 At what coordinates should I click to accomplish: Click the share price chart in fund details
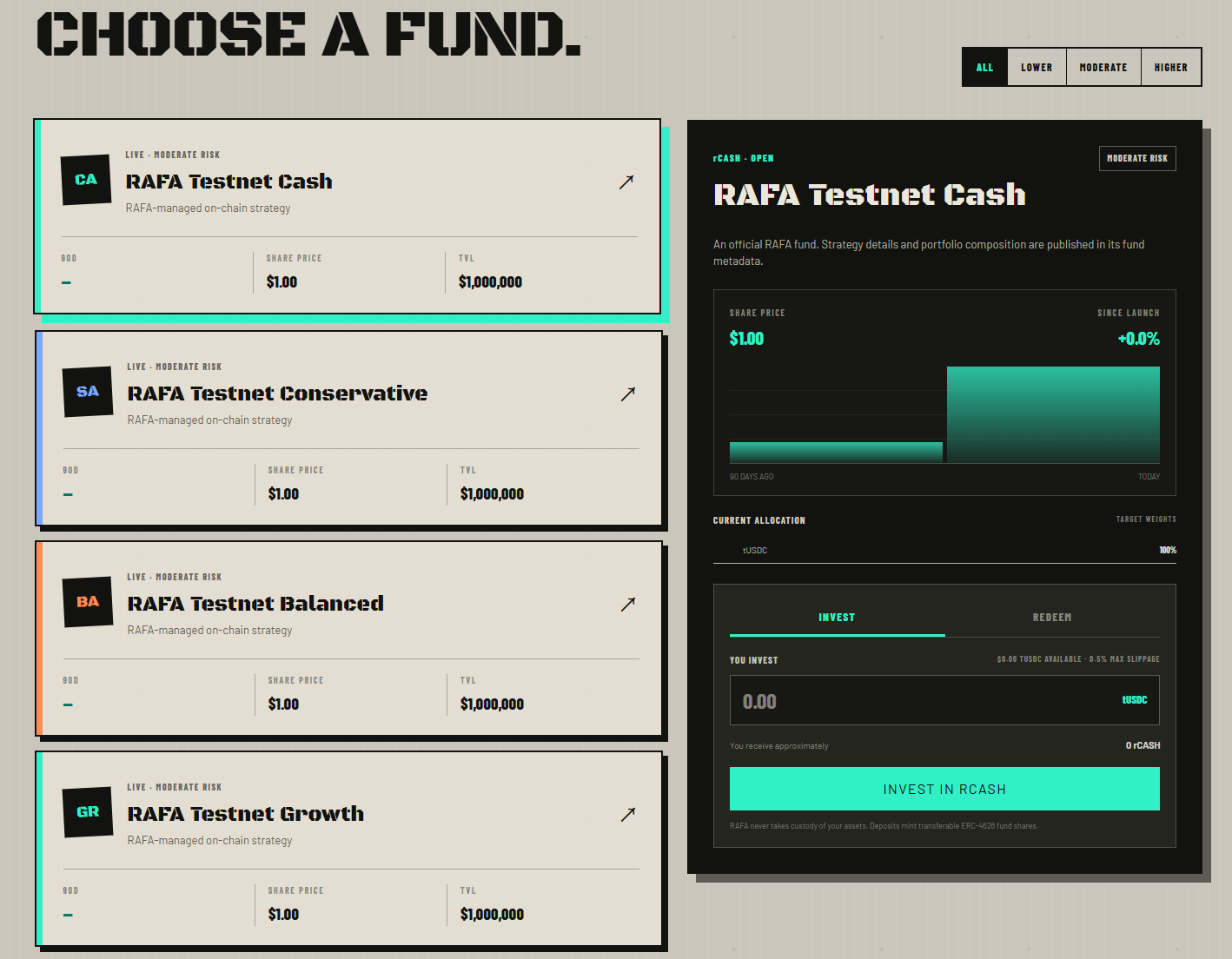click(x=944, y=414)
